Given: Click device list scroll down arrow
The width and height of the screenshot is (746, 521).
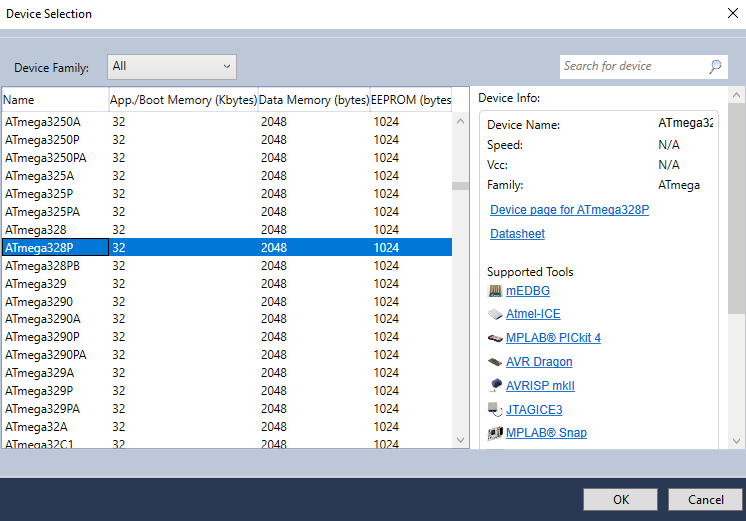Looking at the screenshot, I should tap(460, 440).
